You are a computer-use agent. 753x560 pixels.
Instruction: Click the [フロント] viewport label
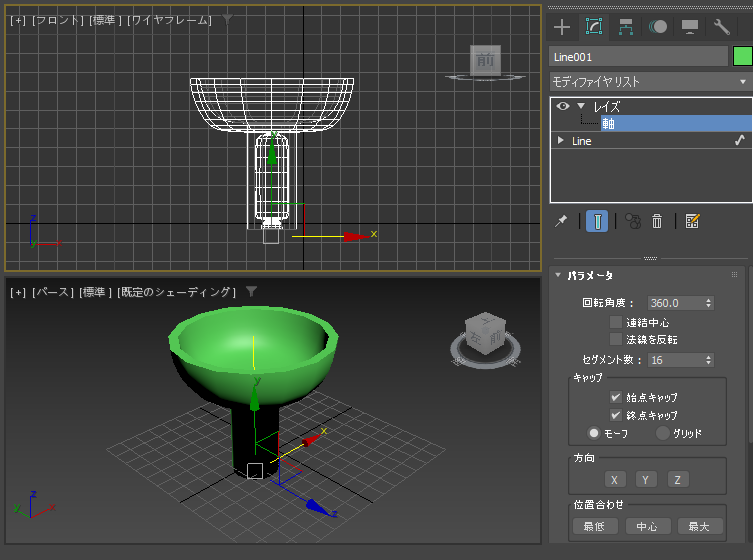click(58, 20)
